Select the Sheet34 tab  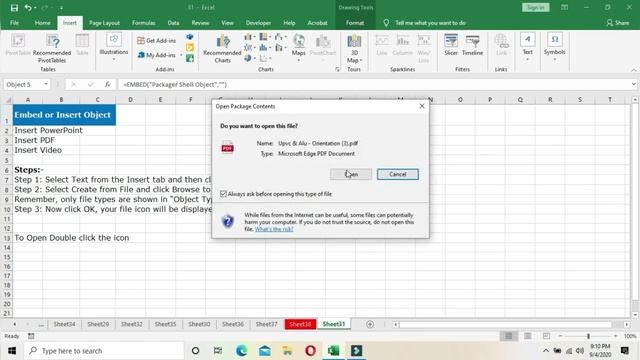tap(64, 324)
